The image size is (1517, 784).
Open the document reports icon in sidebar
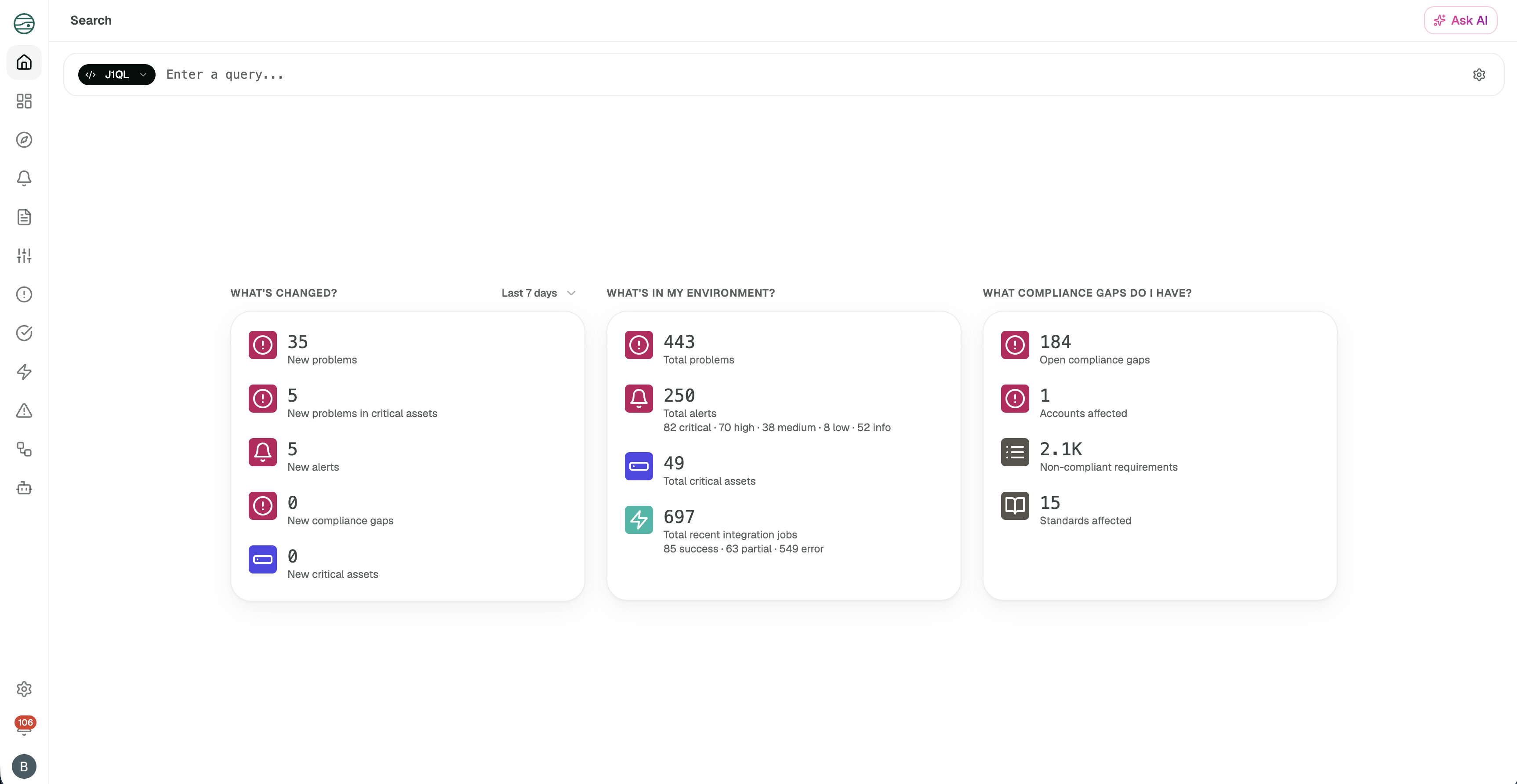pos(24,217)
